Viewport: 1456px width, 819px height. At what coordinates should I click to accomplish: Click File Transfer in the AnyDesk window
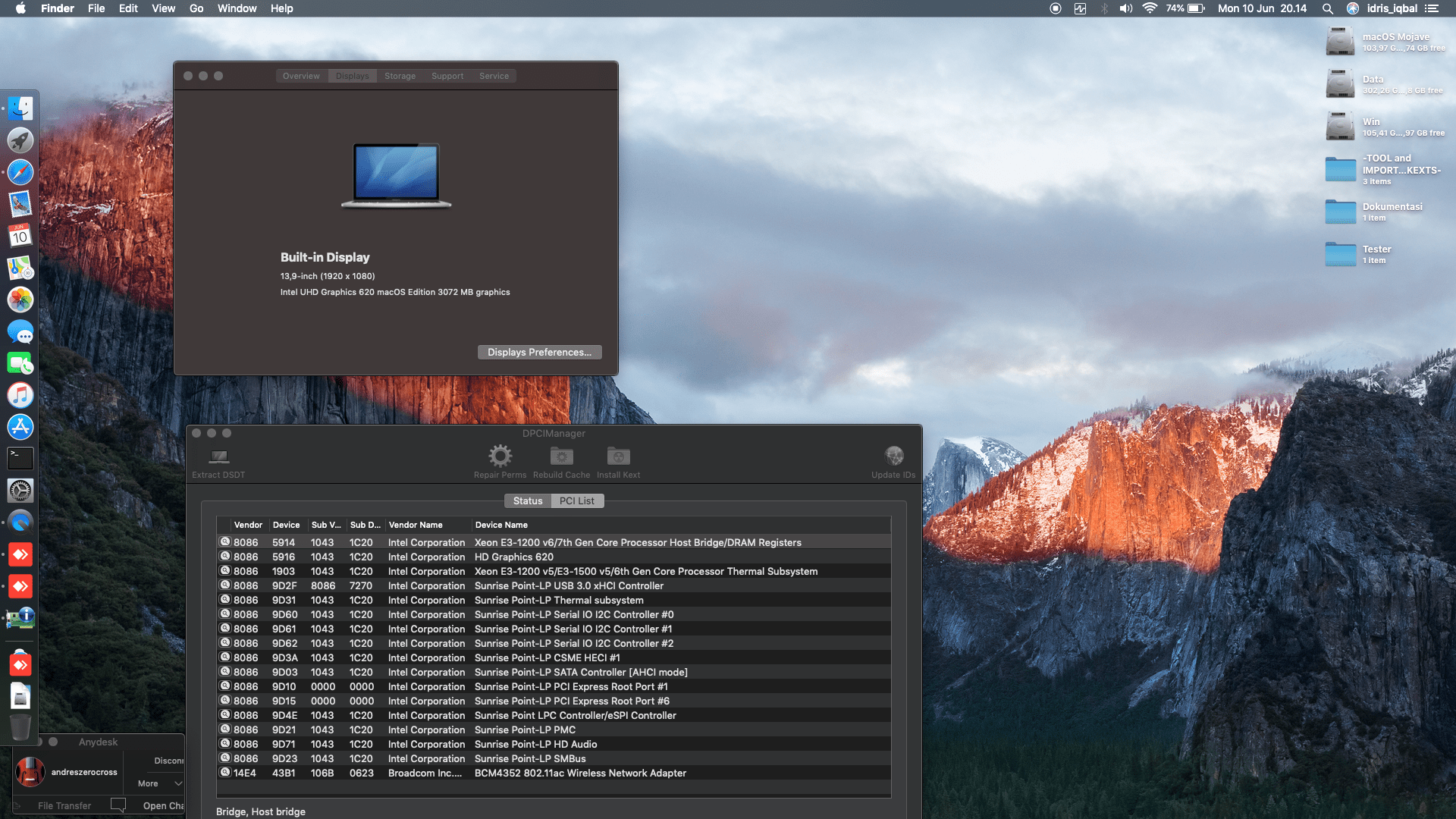click(x=65, y=805)
